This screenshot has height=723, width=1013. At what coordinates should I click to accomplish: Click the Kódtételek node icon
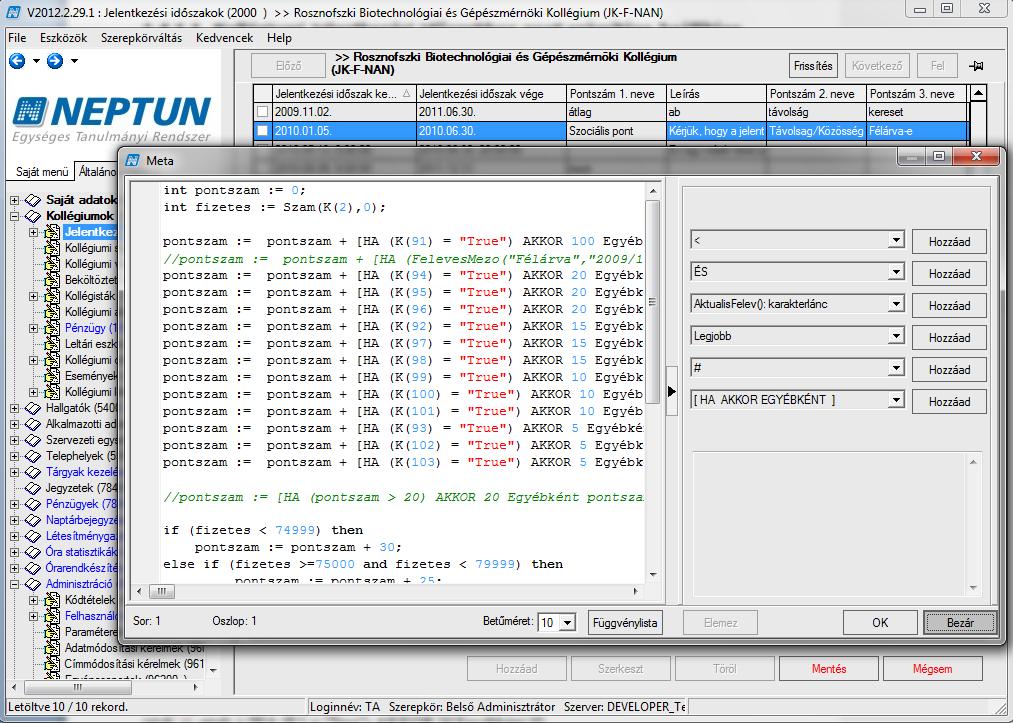click(52, 600)
